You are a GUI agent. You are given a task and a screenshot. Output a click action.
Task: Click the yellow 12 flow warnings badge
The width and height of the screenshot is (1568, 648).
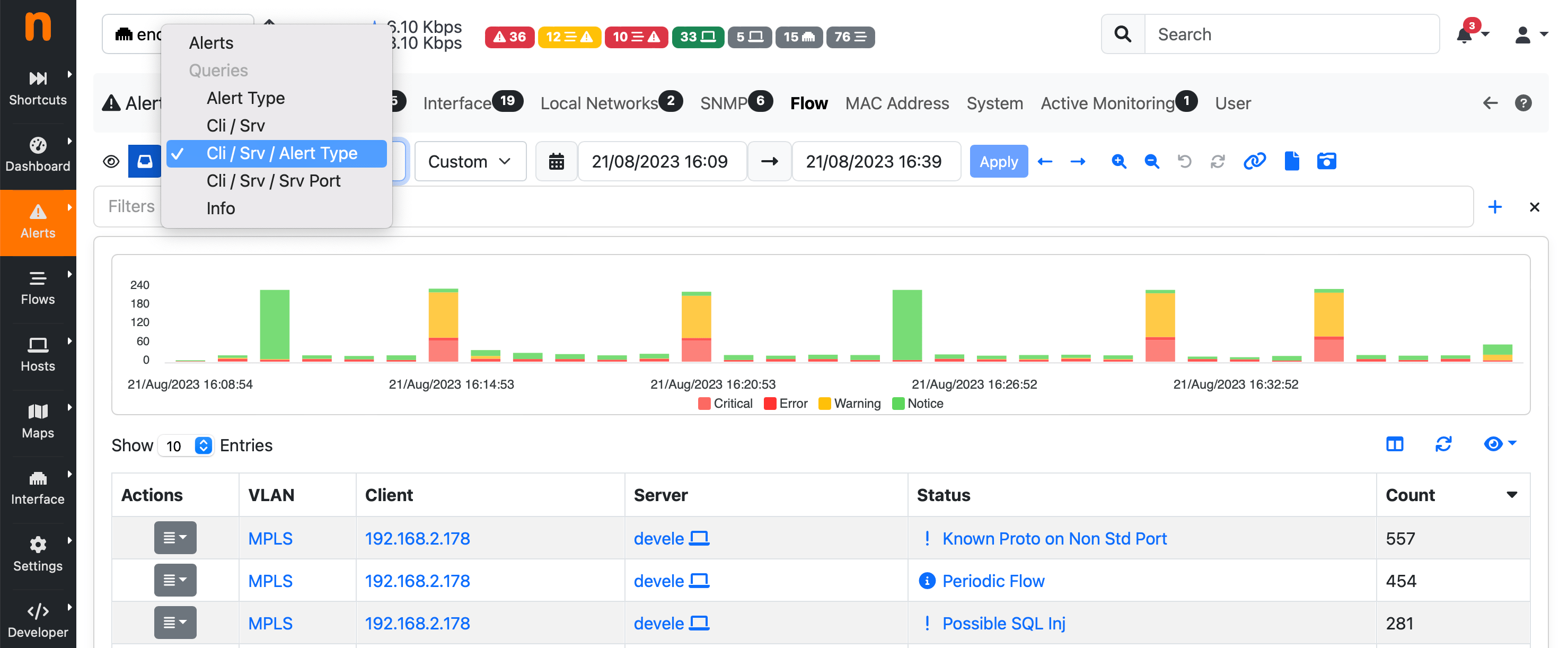tap(569, 37)
